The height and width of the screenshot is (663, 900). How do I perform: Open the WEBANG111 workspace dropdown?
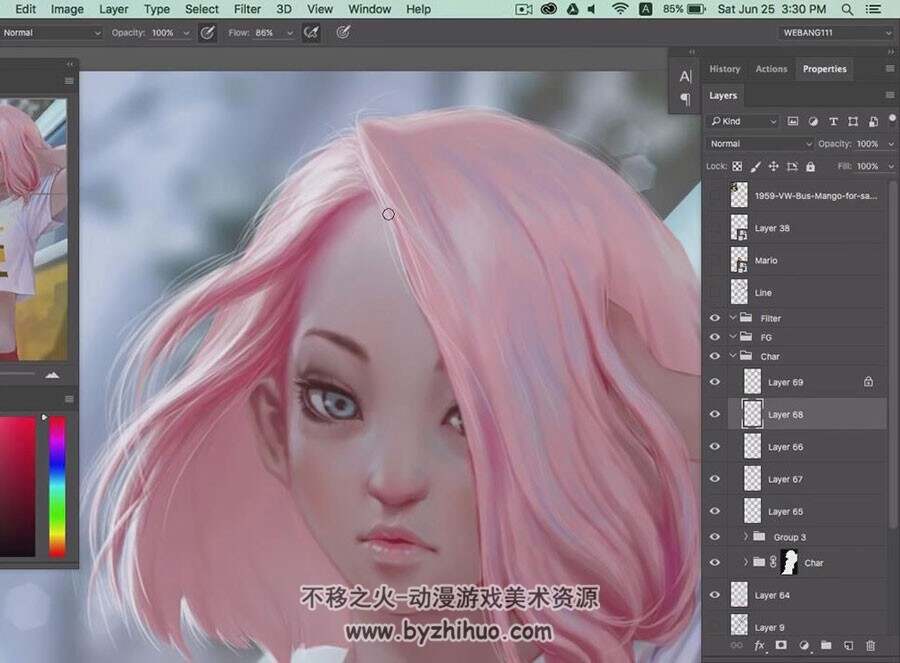(x=836, y=33)
